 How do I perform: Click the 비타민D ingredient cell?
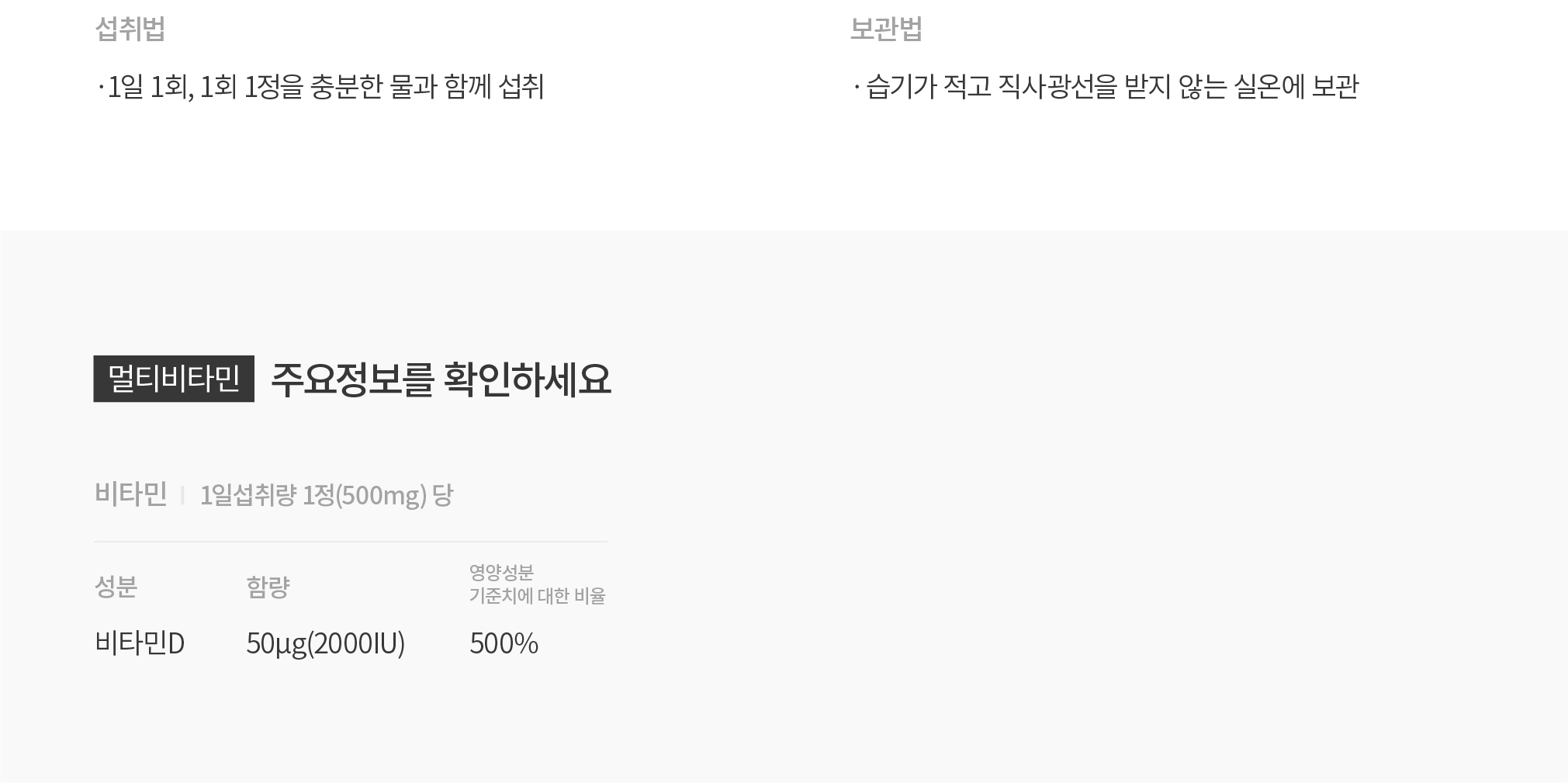coord(140,643)
